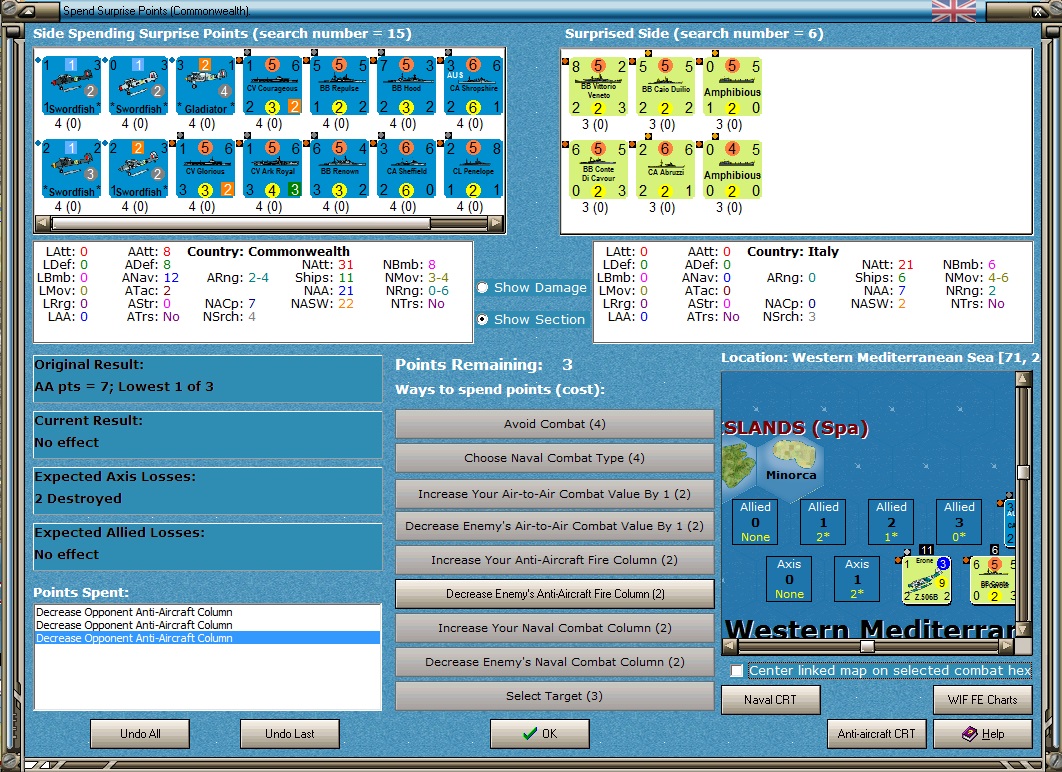Select the BB Caio Duilio counter
This screenshot has width=1062, height=772.
click(x=666, y=87)
